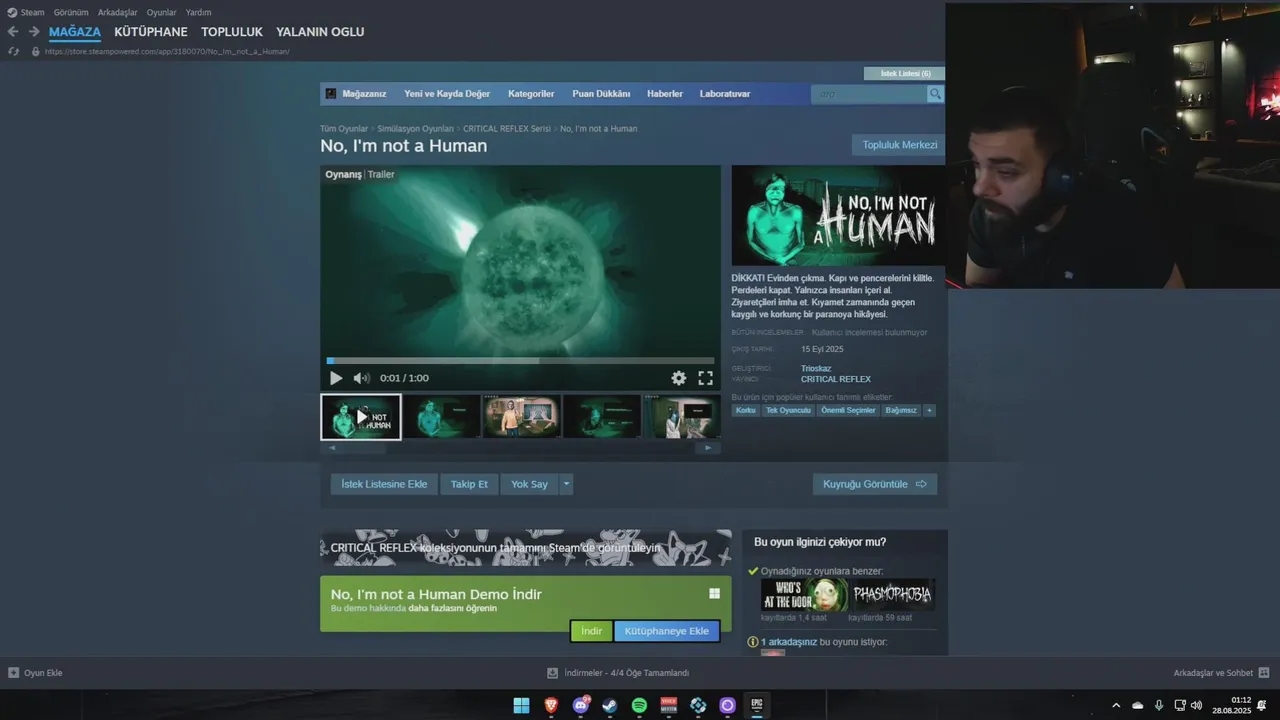Click Tüm Oyunlar breadcrumb
The width and height of the screenshot is (1280, 720).
point(344,129)
